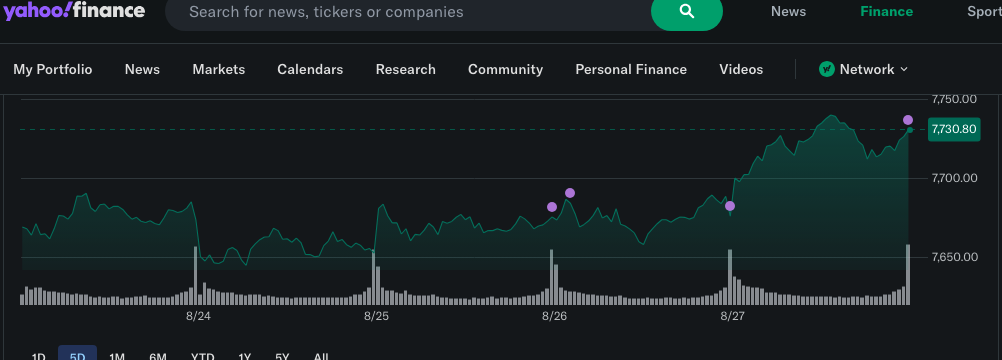
Task: Click the tall volume bar at 8/27
Action: pos(730,277)
